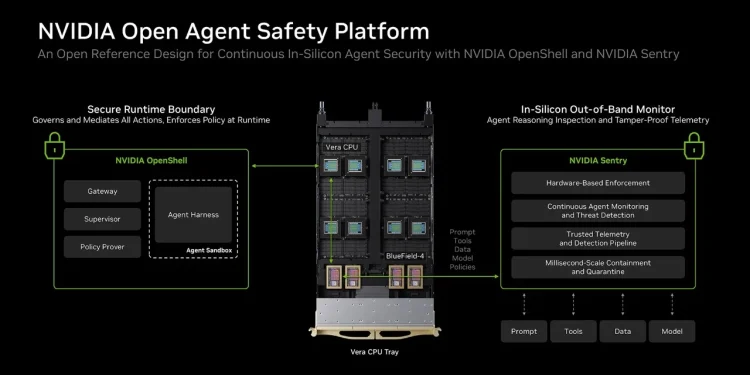Image resolution: width=750 pixels, height=375 pixels.
Task: Click the Prompt box below Sentry
Action: [x=524, y=331]
